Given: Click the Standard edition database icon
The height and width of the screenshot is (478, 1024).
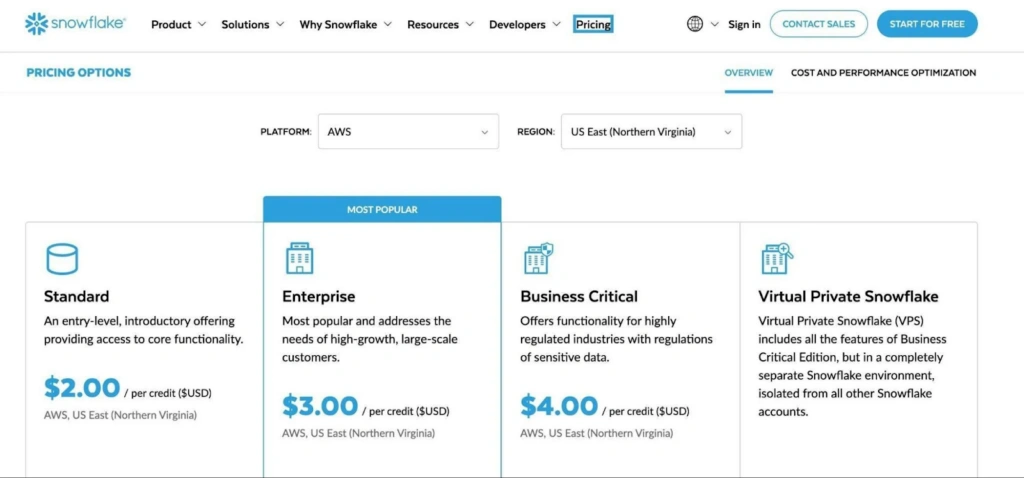Looking at the screenshot, I should tap(61, 259).
